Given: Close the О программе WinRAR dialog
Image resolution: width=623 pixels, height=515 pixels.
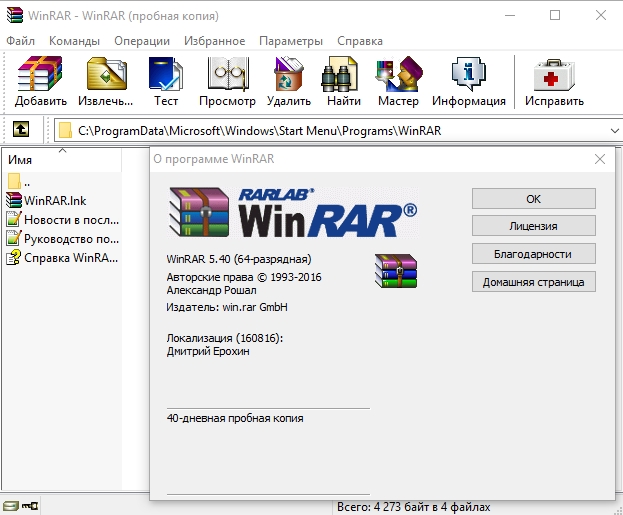Looking at the screenshot, I should (600, 159).
